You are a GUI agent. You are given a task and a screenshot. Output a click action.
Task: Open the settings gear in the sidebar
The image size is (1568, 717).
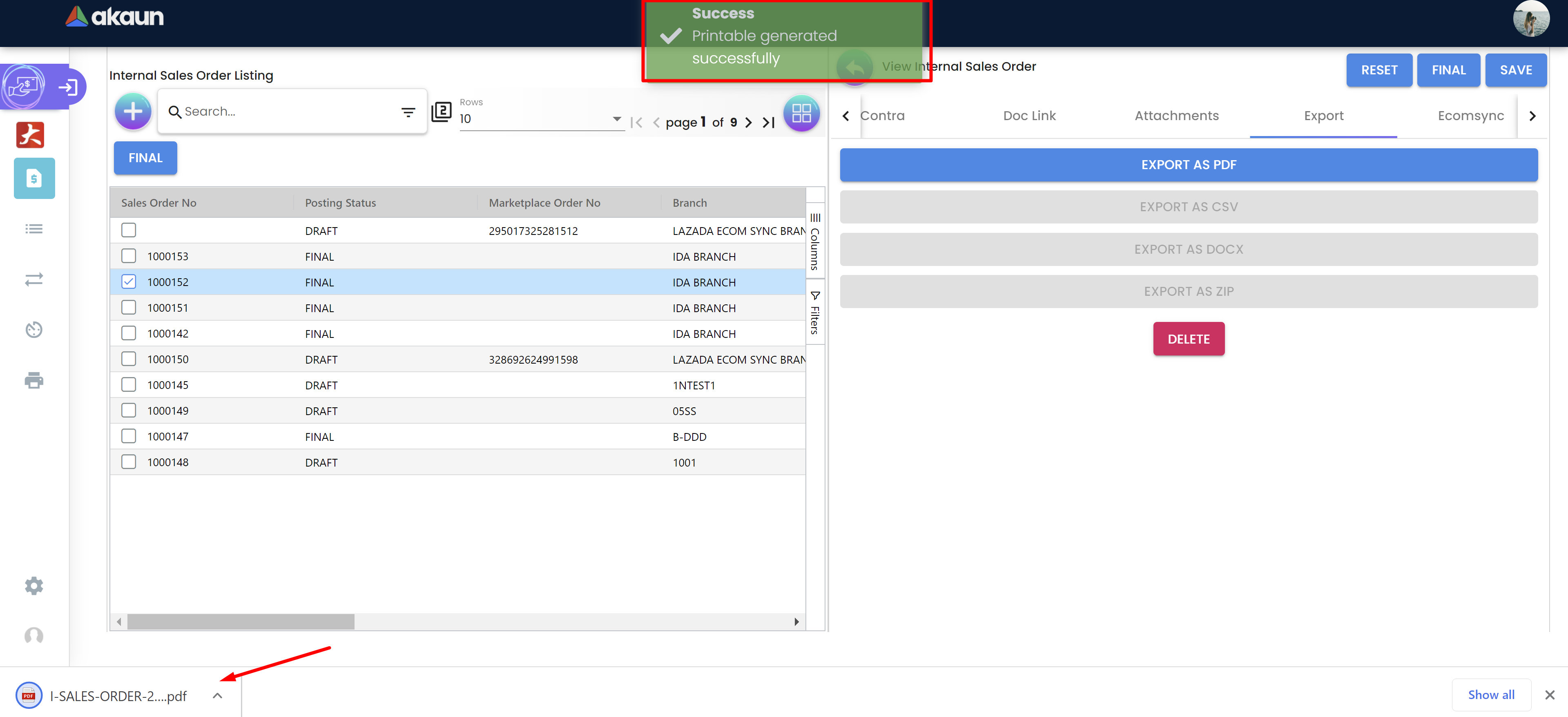[x=33, y=585]
